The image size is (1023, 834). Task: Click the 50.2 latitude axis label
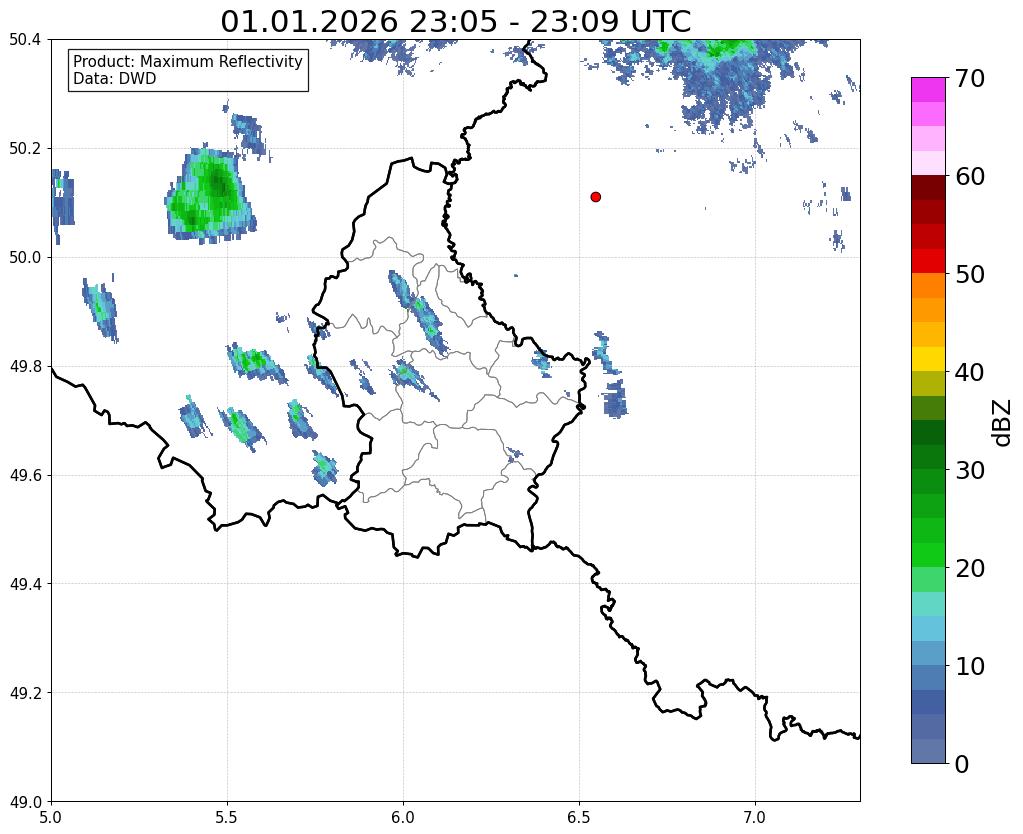pyautogui.click(x=25, y=149)
